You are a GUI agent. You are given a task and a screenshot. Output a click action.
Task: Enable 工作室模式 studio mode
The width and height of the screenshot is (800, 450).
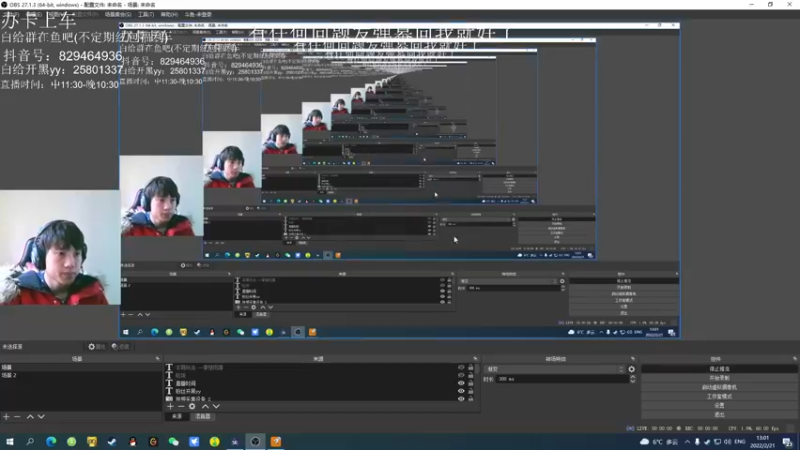(x=719, y=396)
